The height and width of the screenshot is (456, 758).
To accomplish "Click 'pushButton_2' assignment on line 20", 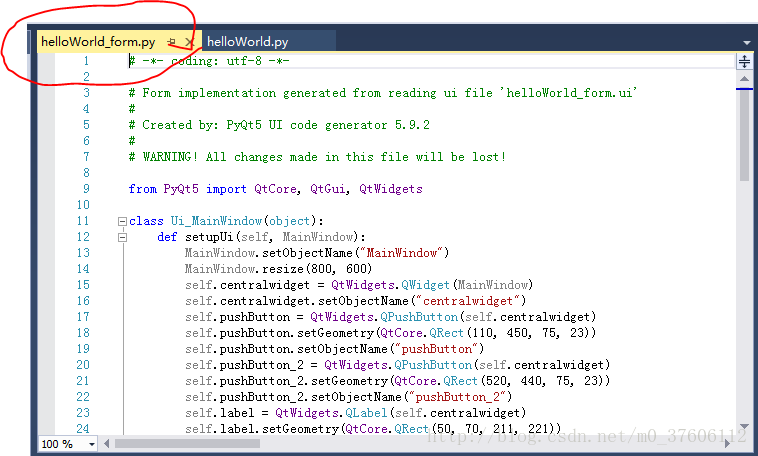I will pyautogui.click(x=262, y=365).
